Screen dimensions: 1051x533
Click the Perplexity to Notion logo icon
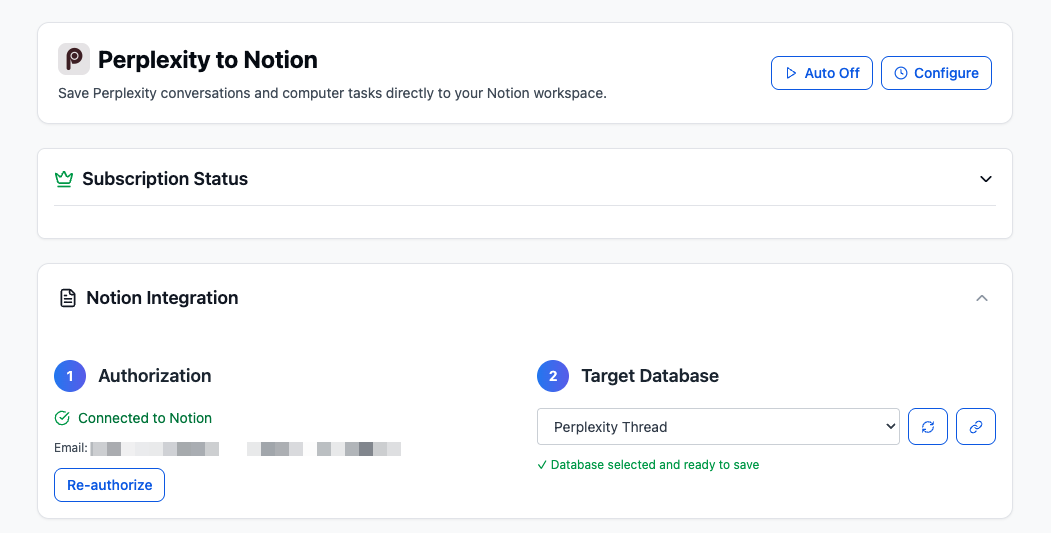(74, 59)
